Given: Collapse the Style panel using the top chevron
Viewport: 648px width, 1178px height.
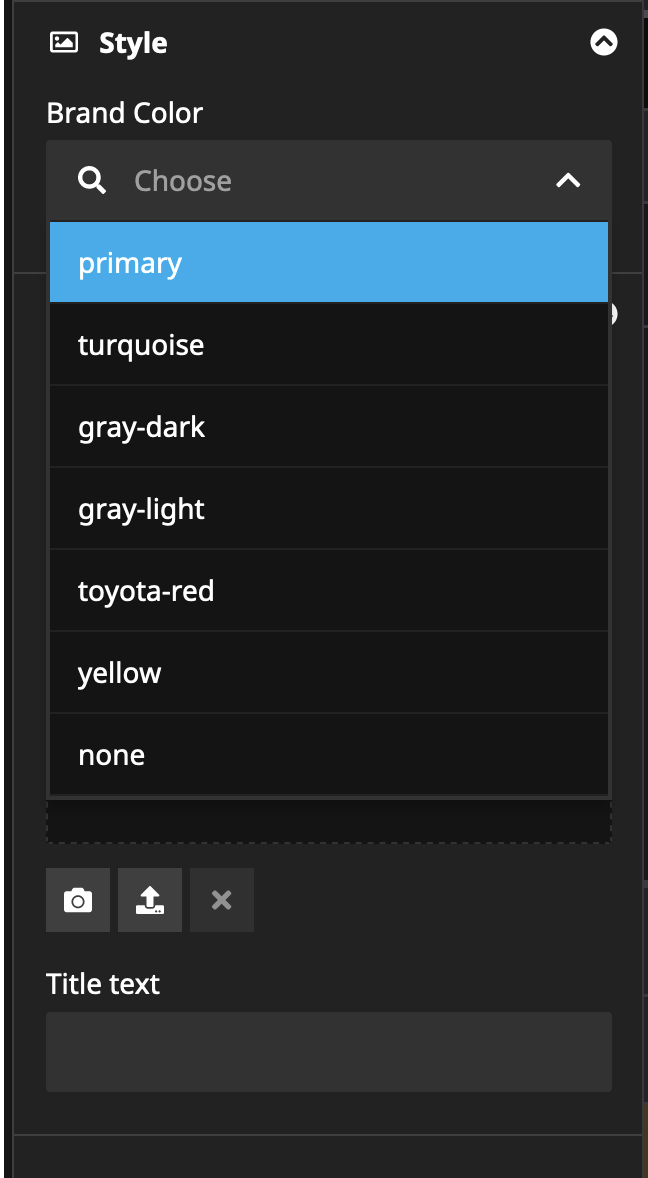Looking at the screenshot, I should [x=603, y=42].
